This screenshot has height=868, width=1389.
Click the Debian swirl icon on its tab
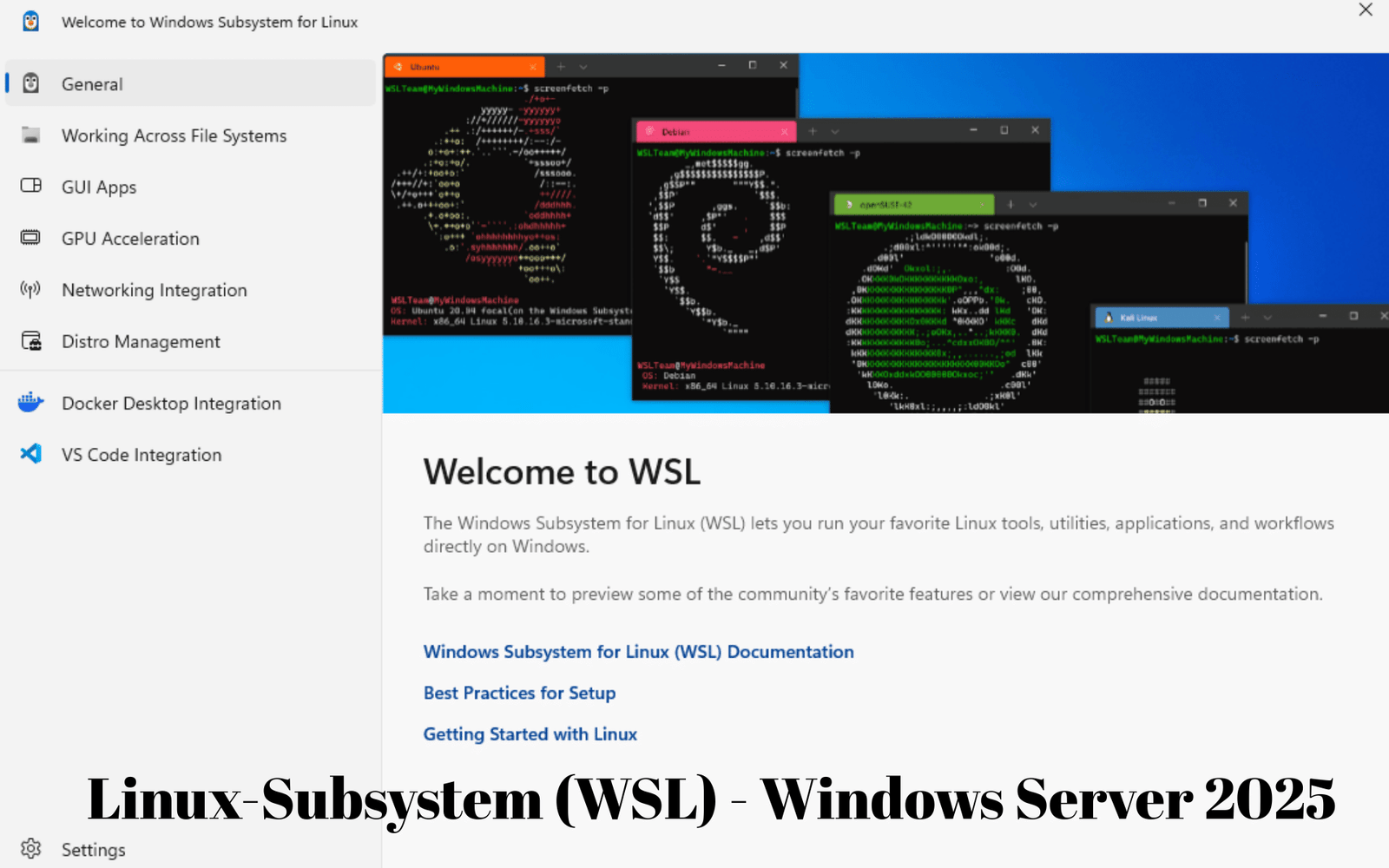648,131
